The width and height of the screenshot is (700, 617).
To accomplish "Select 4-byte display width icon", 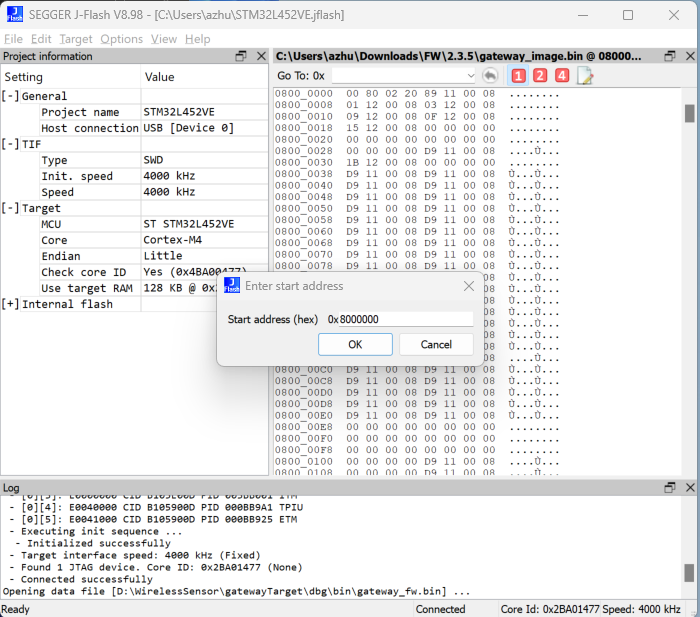I will pos(562,75).
